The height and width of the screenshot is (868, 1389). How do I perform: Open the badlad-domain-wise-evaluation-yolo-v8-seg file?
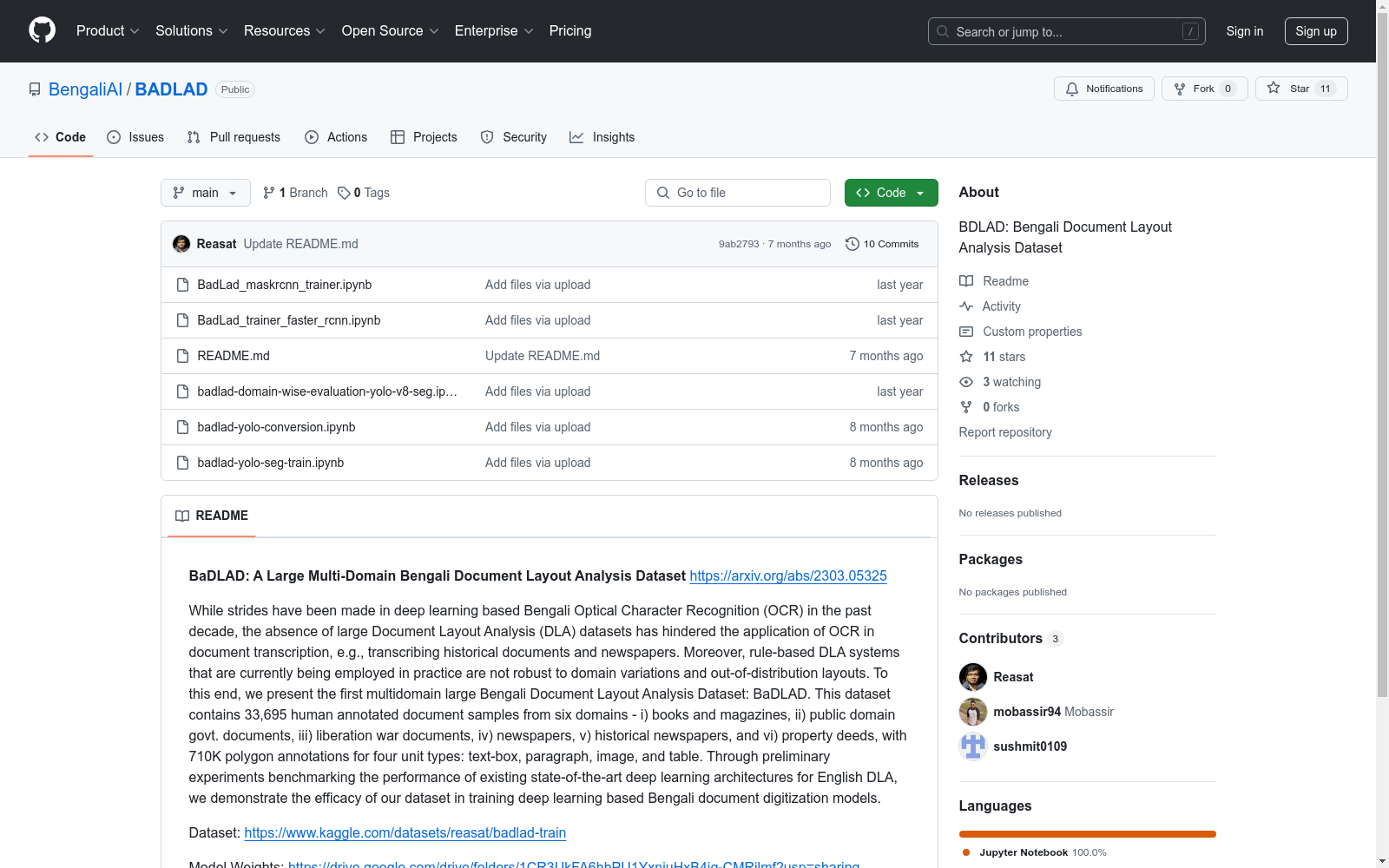[x=327, y=391]
